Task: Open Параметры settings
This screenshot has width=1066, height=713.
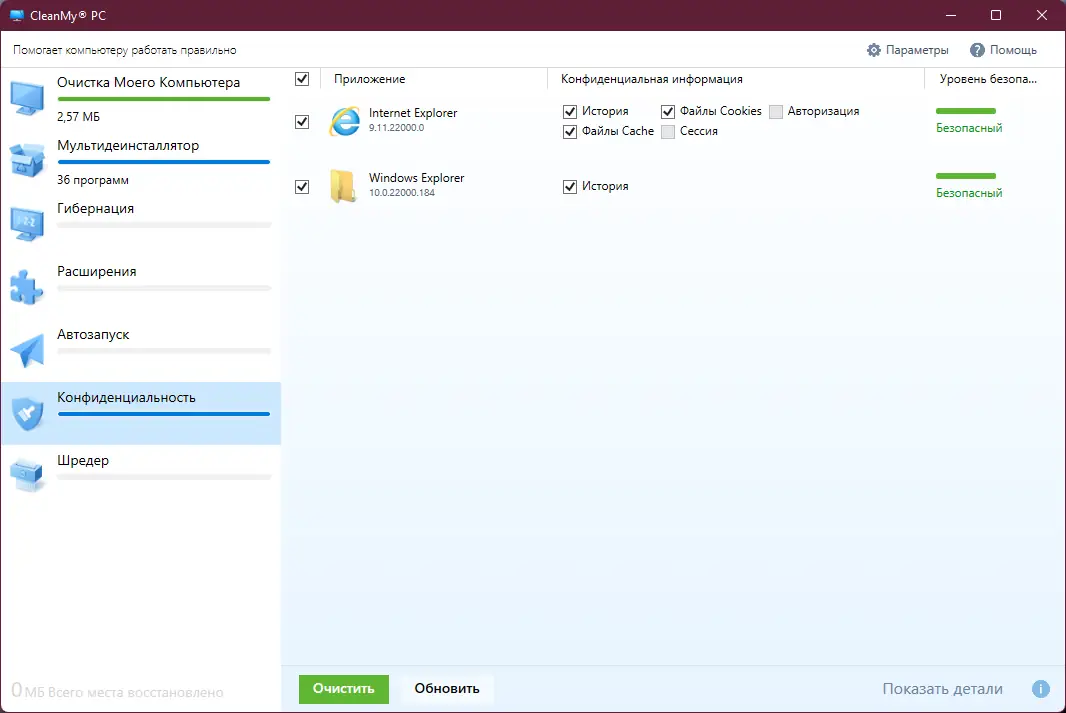Action: pyautogui.click(x=908, y=50)
